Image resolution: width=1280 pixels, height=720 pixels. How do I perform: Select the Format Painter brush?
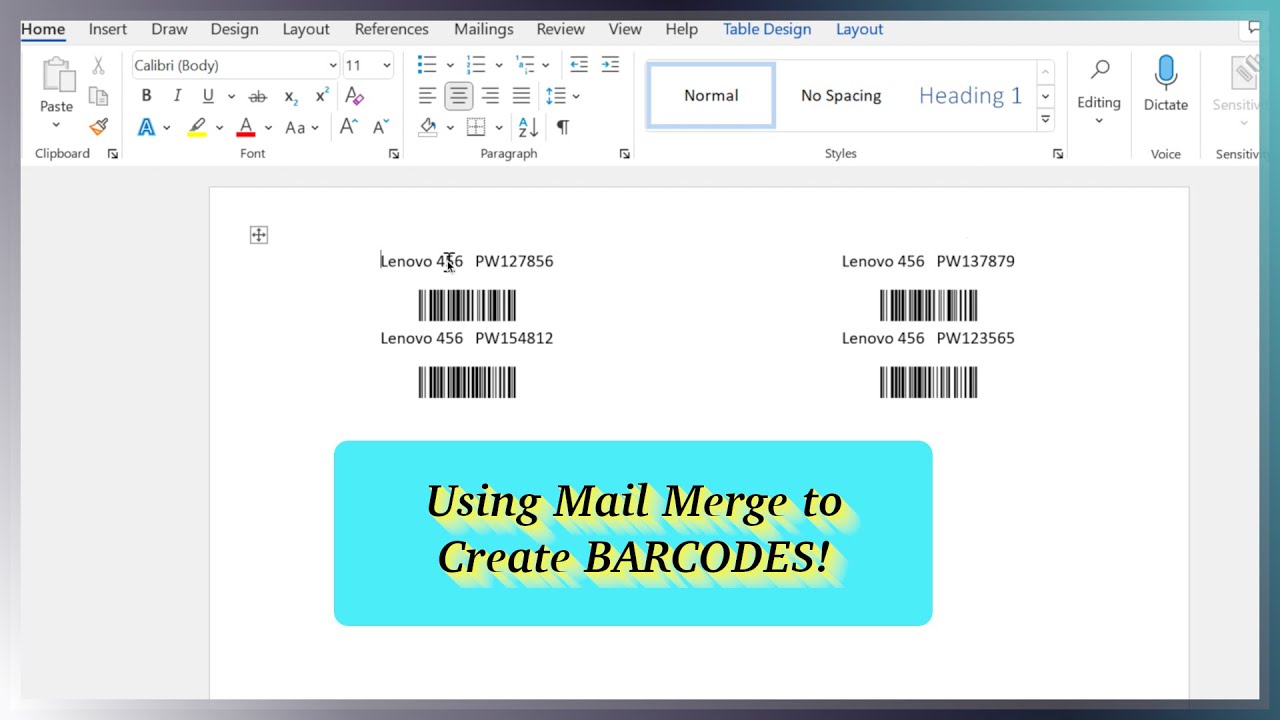pyautogui.click(x=98, y=127)
